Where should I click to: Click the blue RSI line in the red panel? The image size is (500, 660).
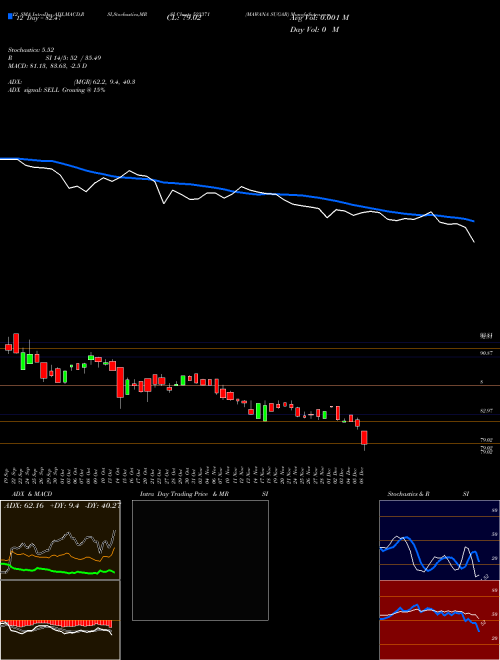429,616
